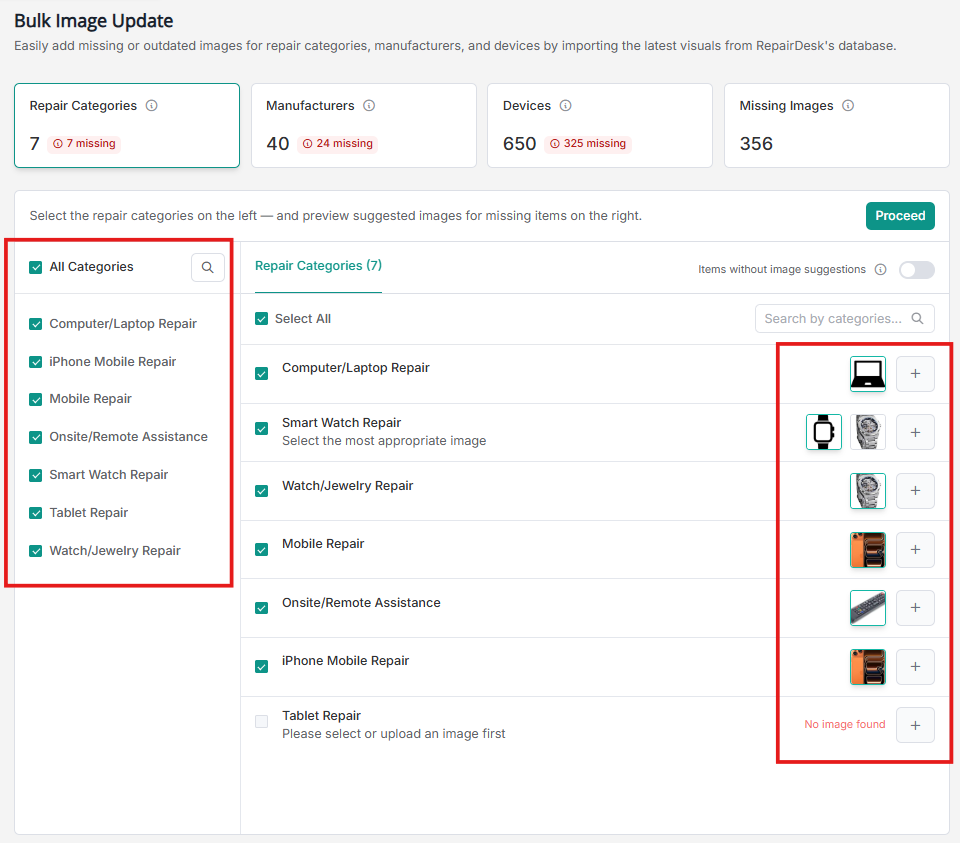Click the Missing Images info icon
The height and width of the screenshot is (843, 960).
[x=850, y=105]
